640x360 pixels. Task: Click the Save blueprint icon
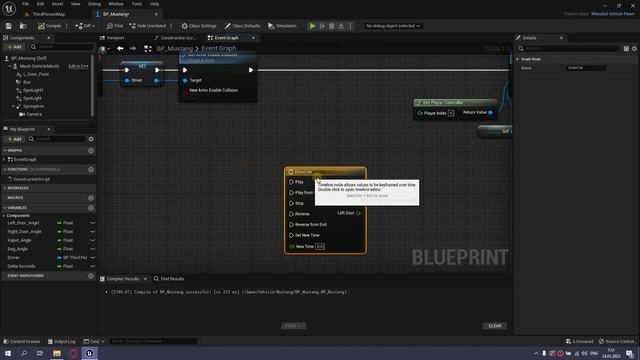coord(9,26)
